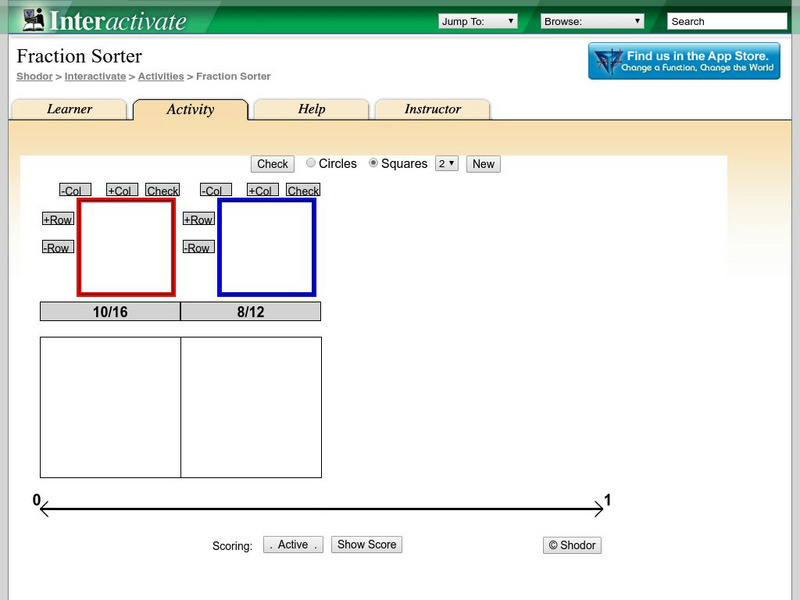800x600 pixels.
Task: Select the Circles radio button
Action: (311, 163)
